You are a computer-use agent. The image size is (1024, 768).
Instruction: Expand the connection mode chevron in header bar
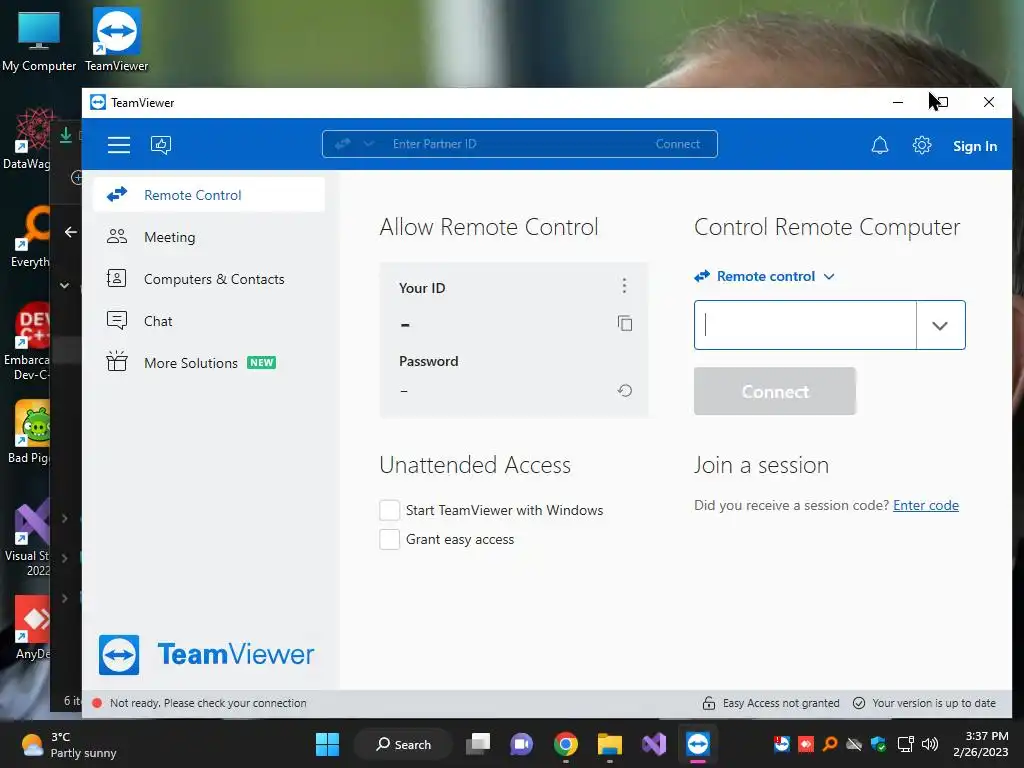click(368, 144)
